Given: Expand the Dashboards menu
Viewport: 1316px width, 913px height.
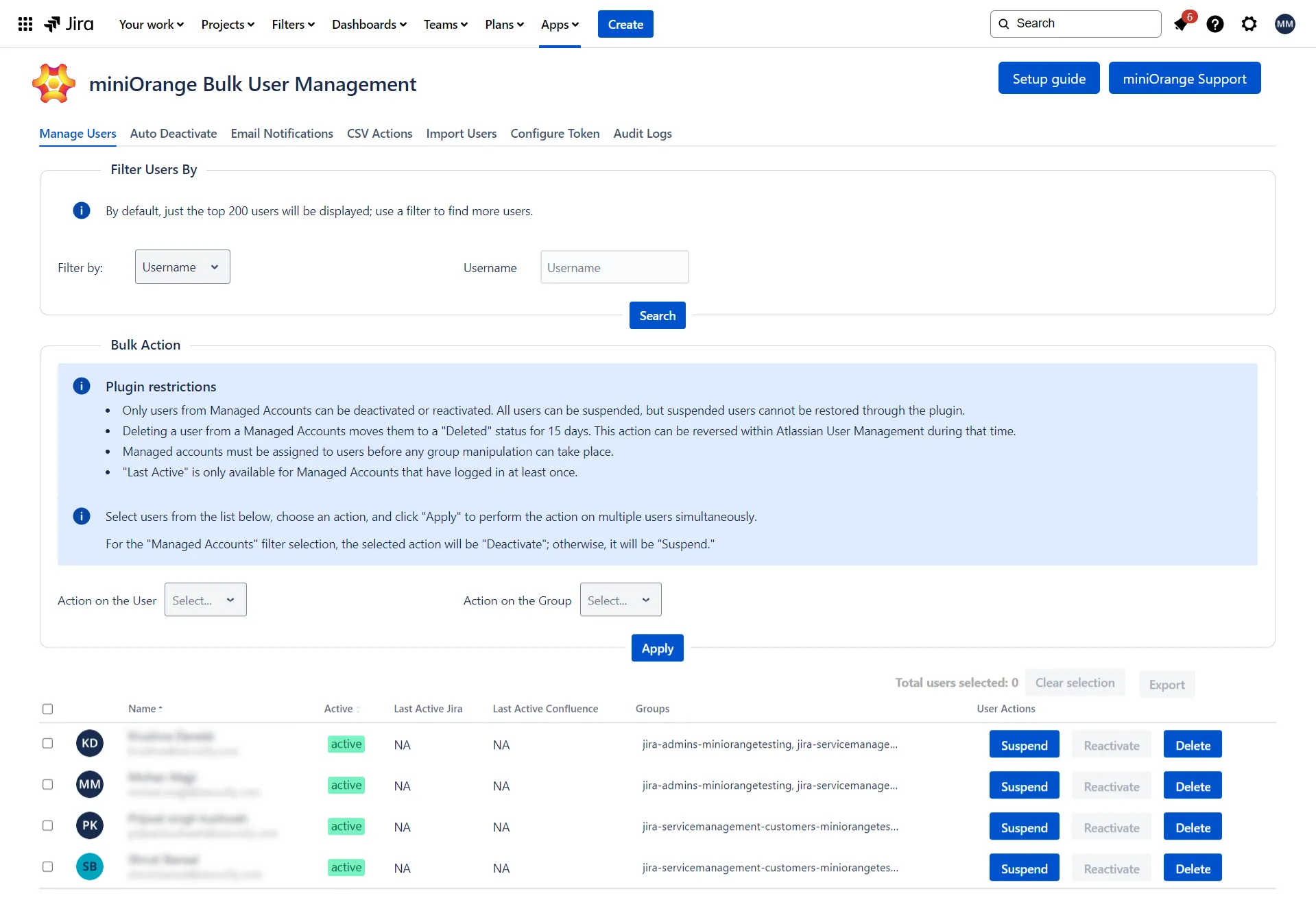Looking at the screenshot, I should (370, 24).
